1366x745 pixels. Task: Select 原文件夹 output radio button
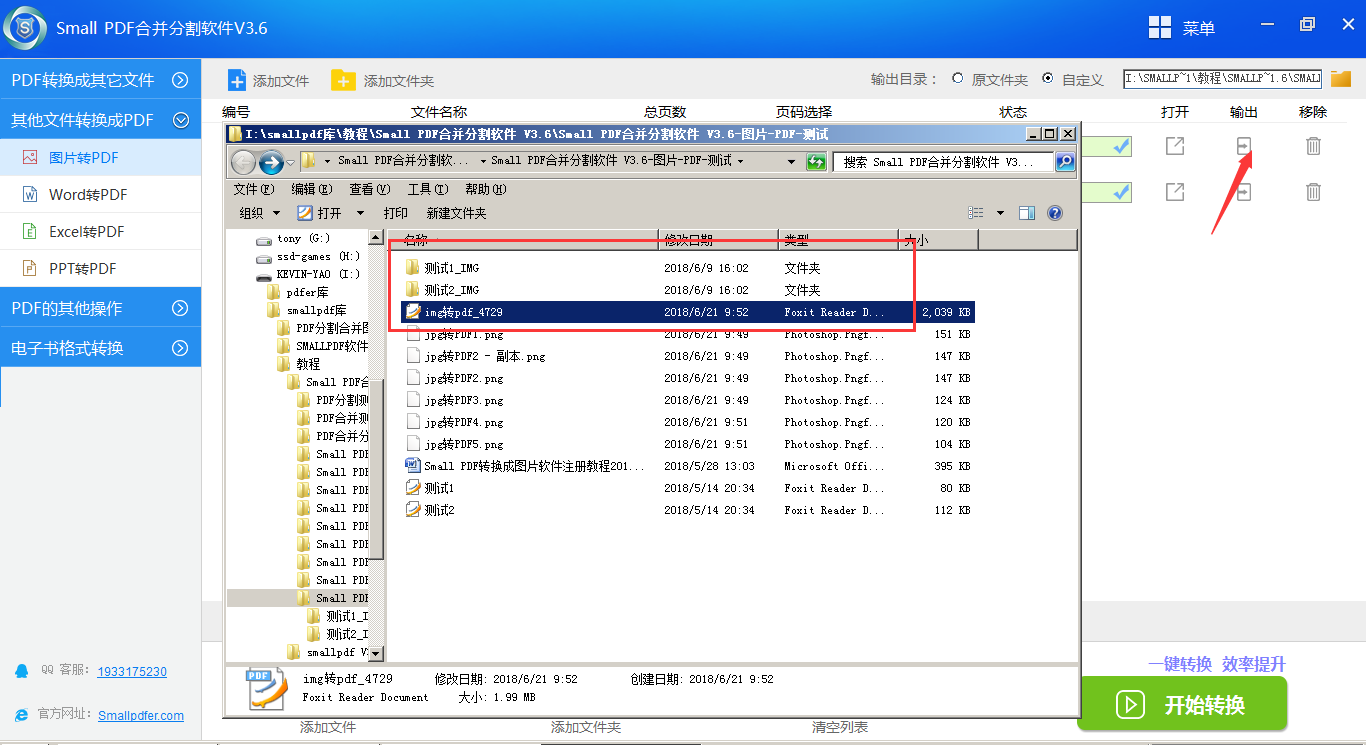pos(958,79)
